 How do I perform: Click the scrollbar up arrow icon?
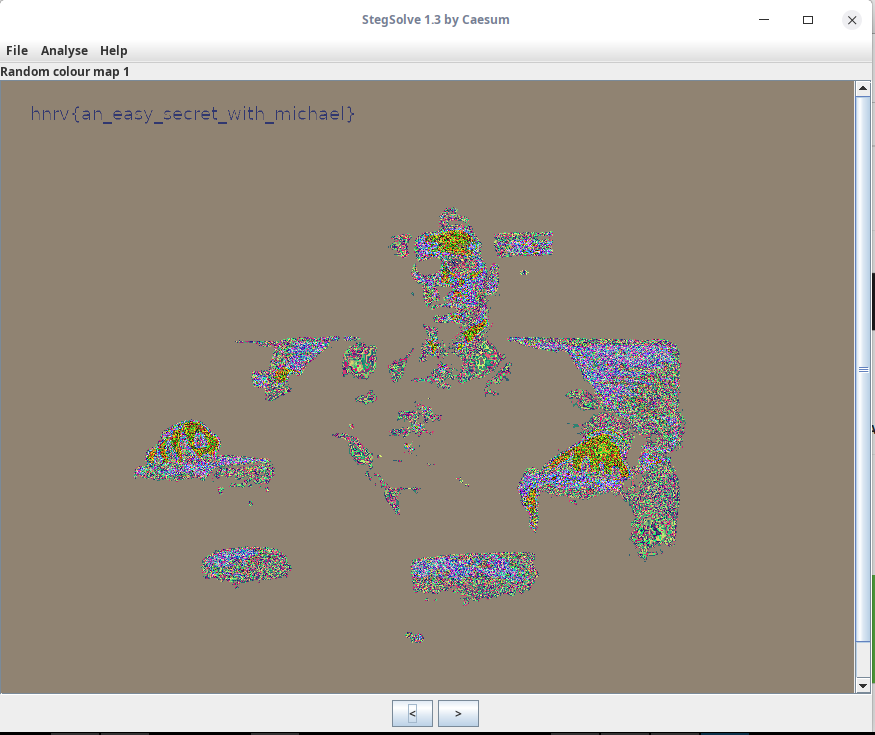[863, 87]
